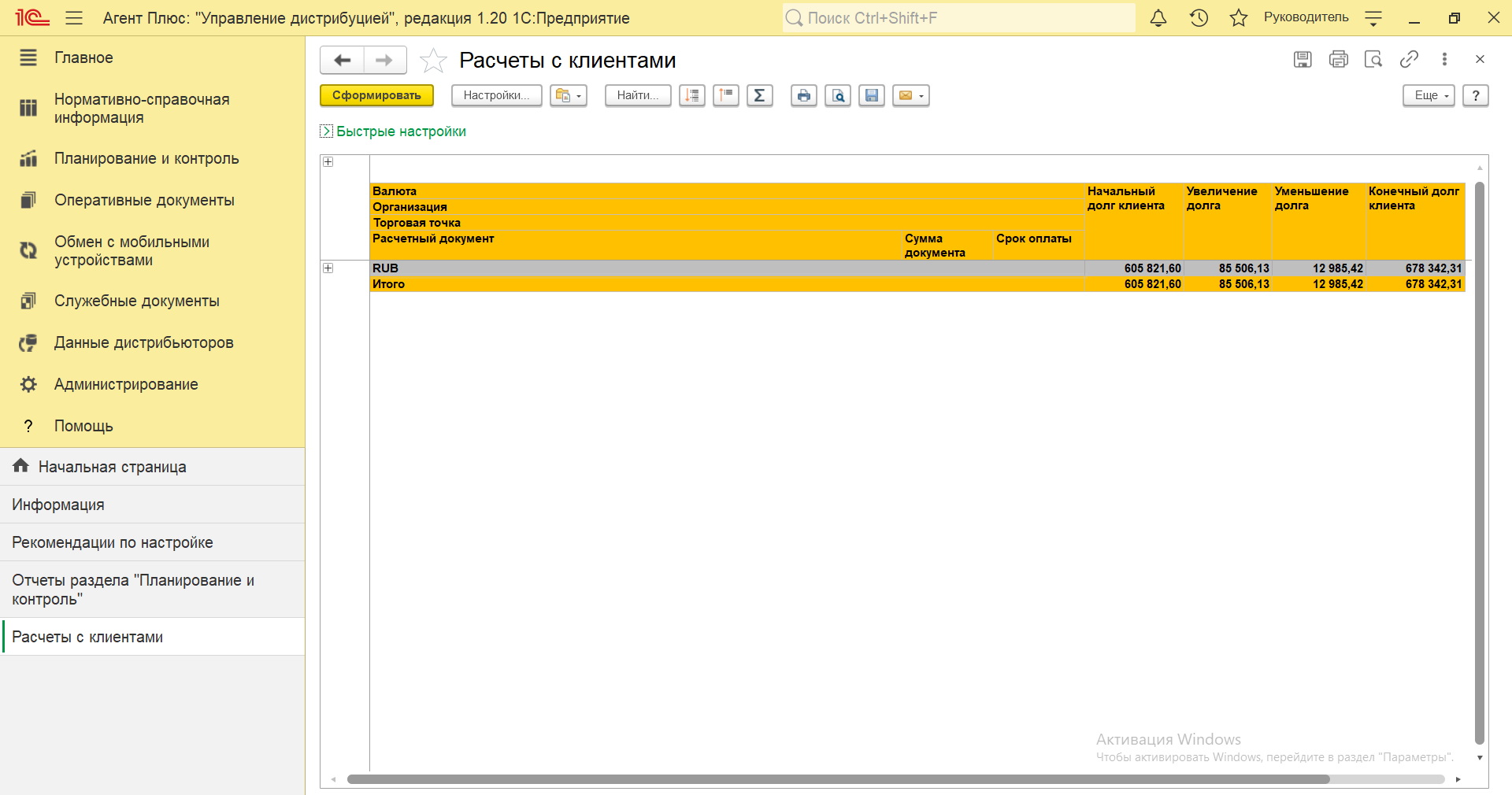Click the sum (Σ) icon
The image size is (1512, 795).
[760, 95]
